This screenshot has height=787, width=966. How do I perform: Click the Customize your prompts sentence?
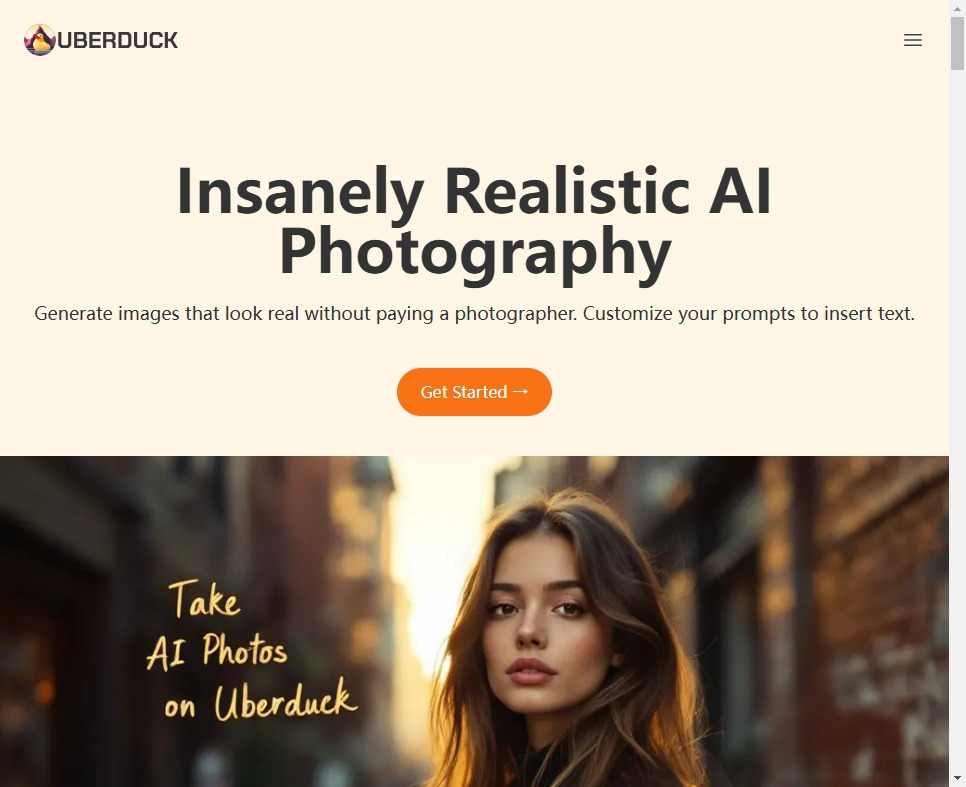749,314
